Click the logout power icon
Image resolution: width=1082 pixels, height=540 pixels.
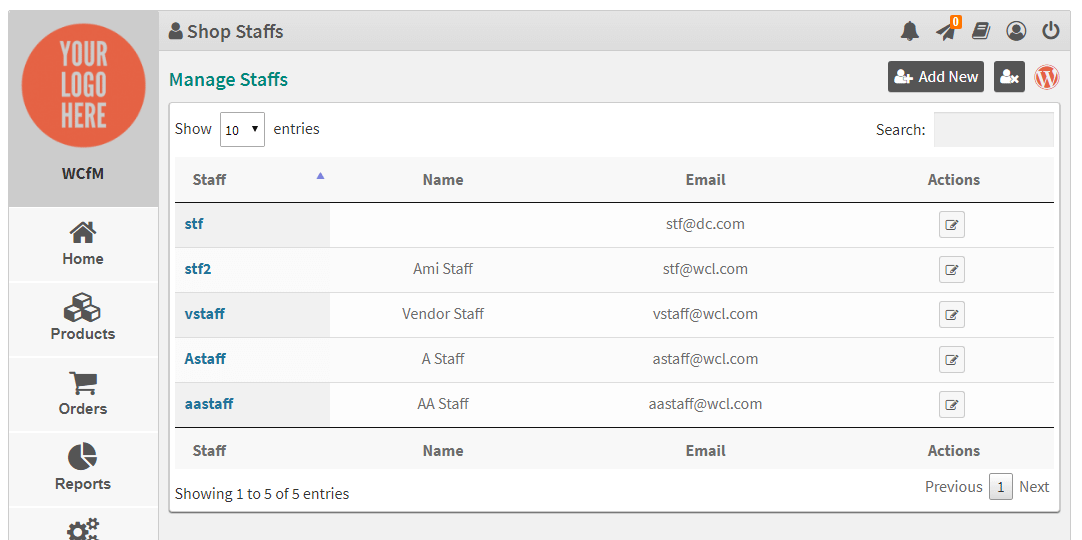click(x=1050, y=31)
